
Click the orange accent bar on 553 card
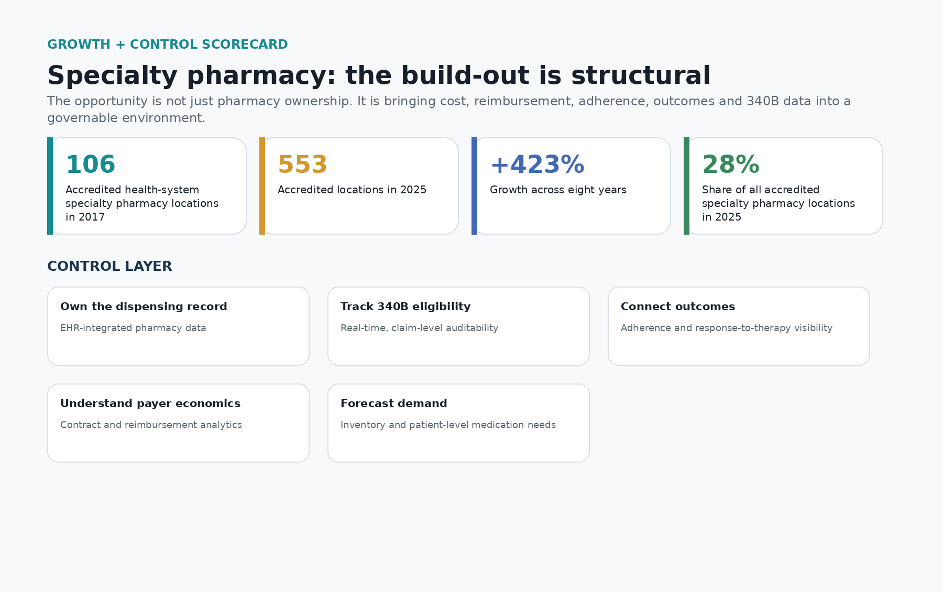pyautogui.click(x=262, y=186)
